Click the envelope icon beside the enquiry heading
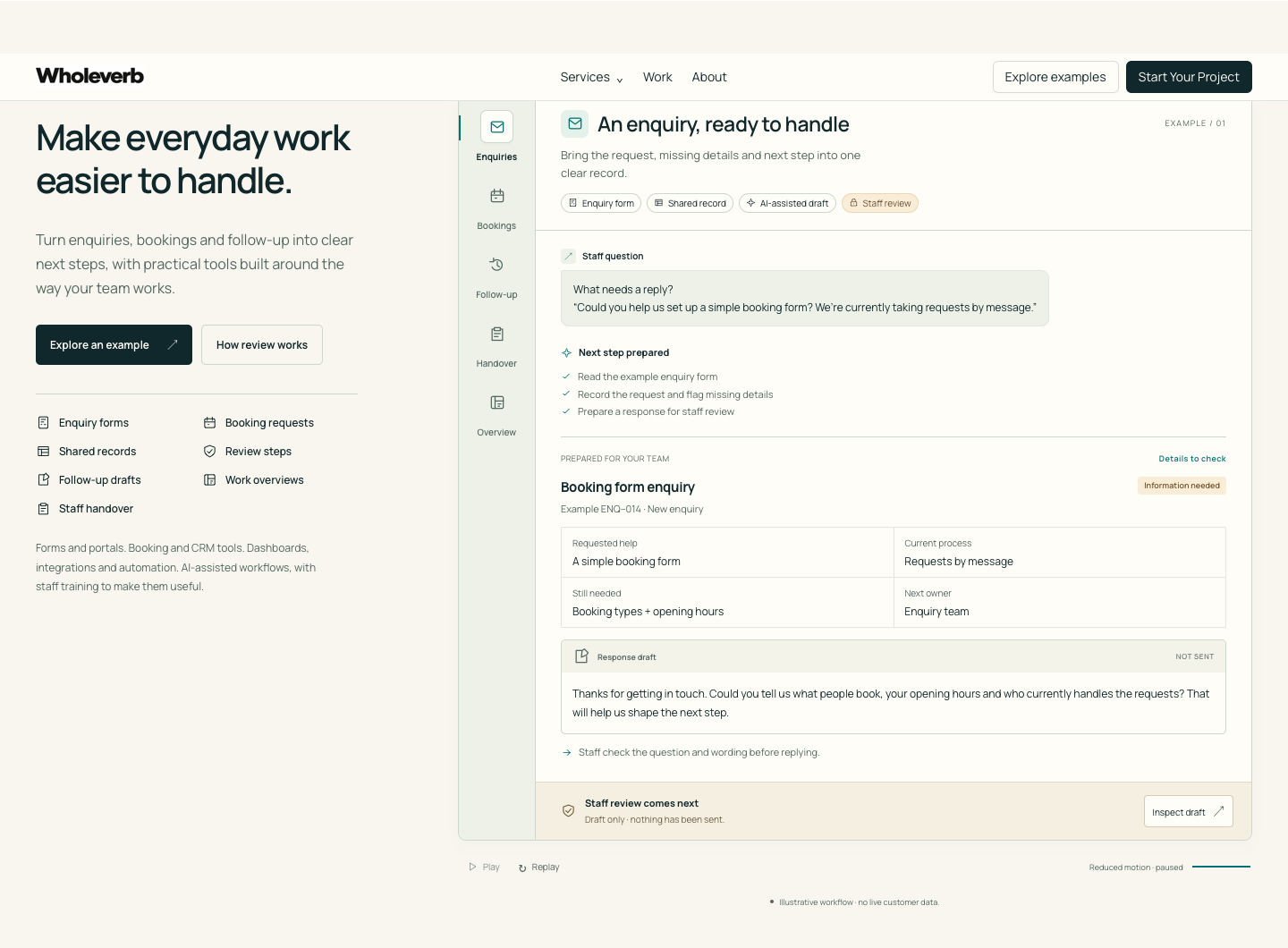Image resolution: width=1288 pixels, height=948 pixels. (575, 123)
